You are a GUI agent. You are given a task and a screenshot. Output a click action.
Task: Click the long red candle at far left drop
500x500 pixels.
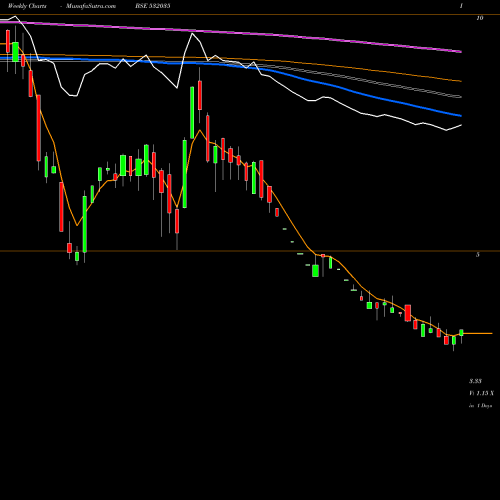pyautogui.click(x=39, y=128)
